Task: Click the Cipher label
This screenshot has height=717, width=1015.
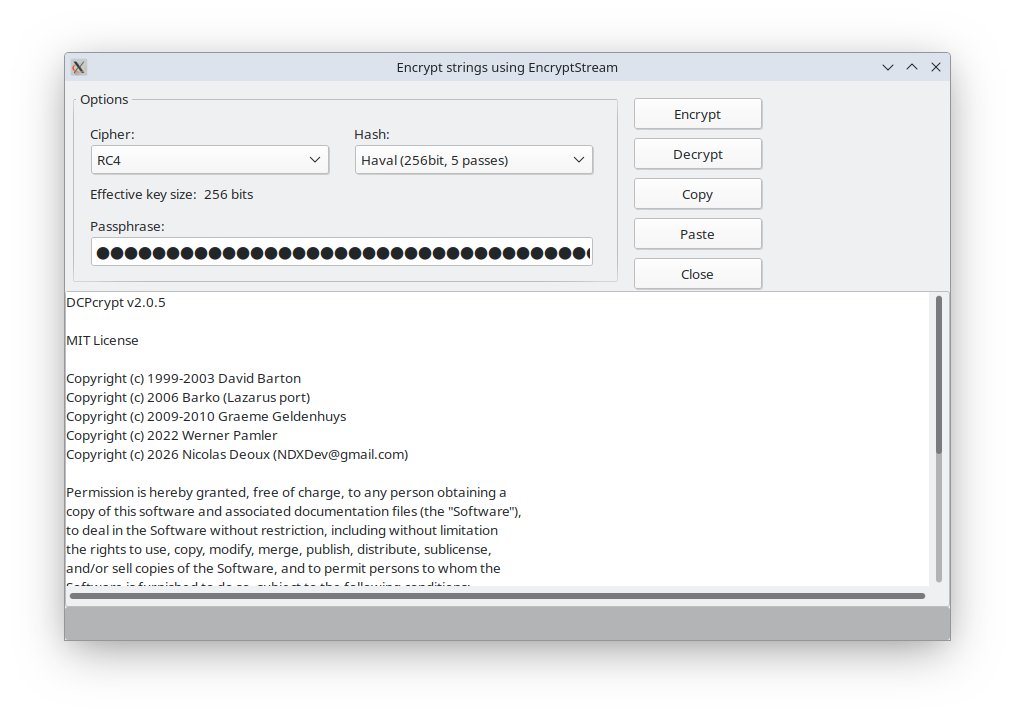Action: coord(113,135)
